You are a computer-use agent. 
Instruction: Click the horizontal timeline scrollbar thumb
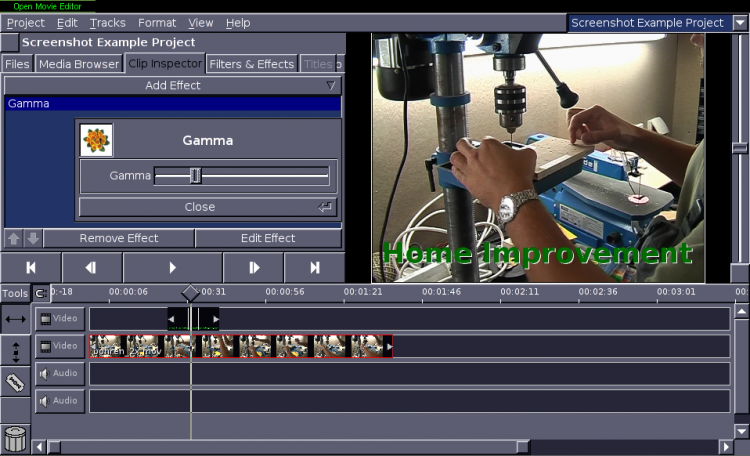point(288,447)
